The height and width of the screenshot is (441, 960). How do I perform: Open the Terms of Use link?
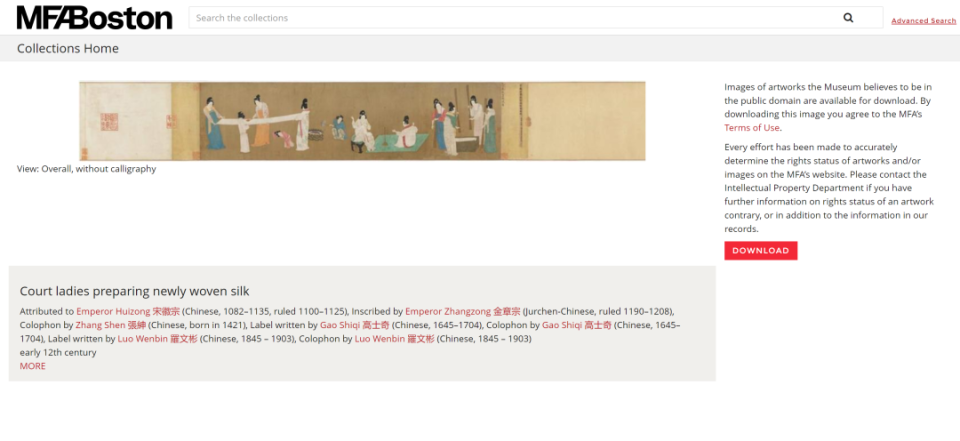[x=752, y=127]
